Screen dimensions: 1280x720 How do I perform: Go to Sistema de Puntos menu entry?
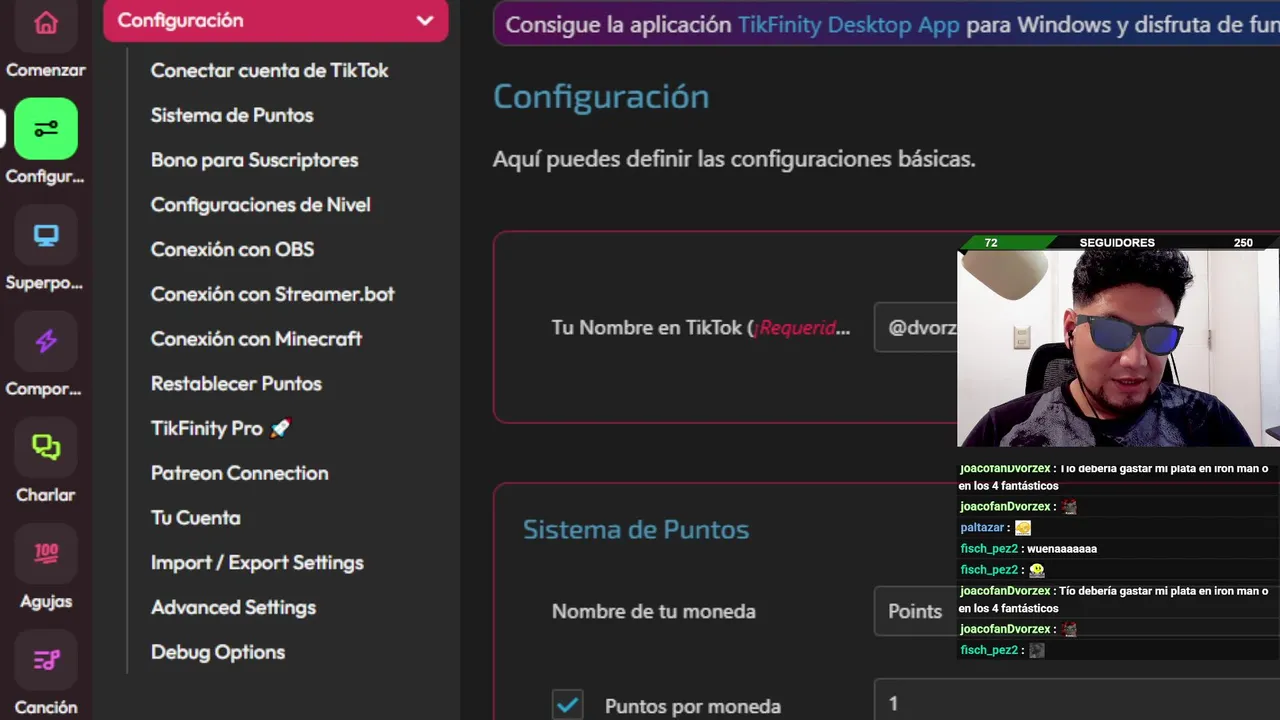[x=232, y=115]
